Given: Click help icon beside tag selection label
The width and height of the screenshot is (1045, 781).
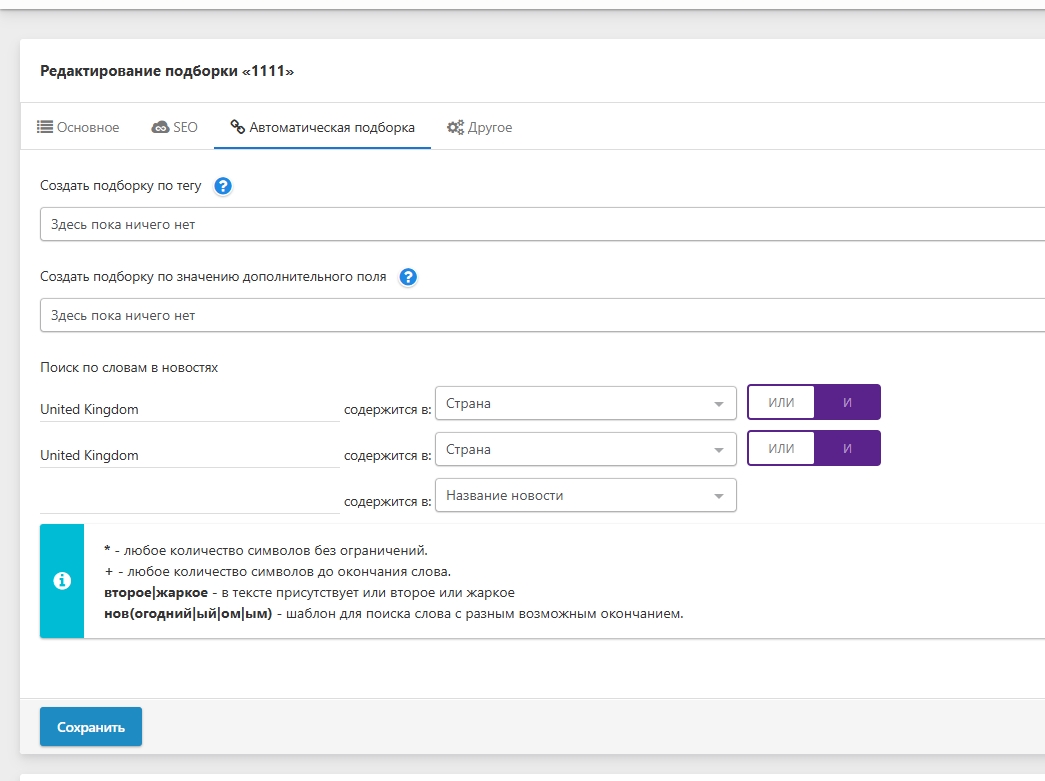Looking at the screenshot, I should (223, 186).
